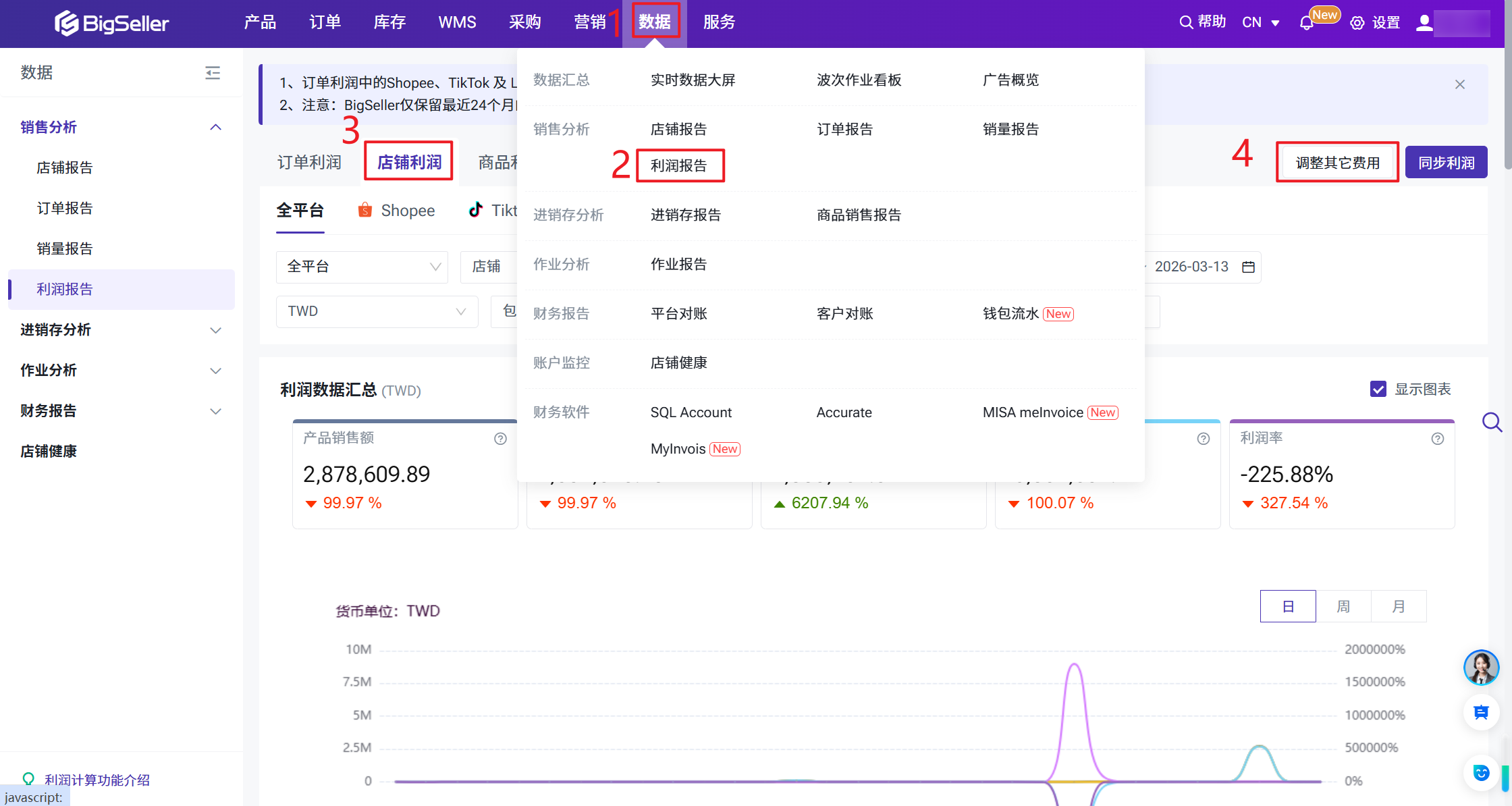Switch chart granularity to 周
This screenshot has height=806, width=1512.
point(1343,606)
